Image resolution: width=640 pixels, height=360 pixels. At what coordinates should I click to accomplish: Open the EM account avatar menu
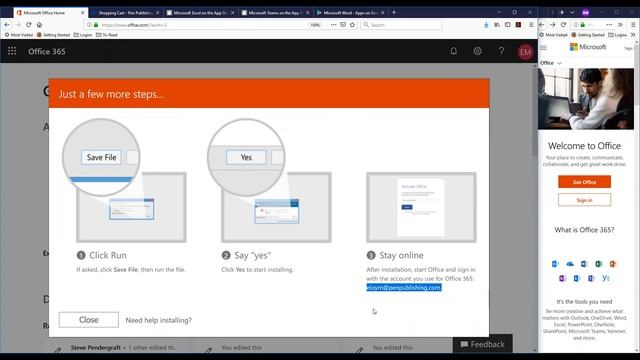(525, 52)
